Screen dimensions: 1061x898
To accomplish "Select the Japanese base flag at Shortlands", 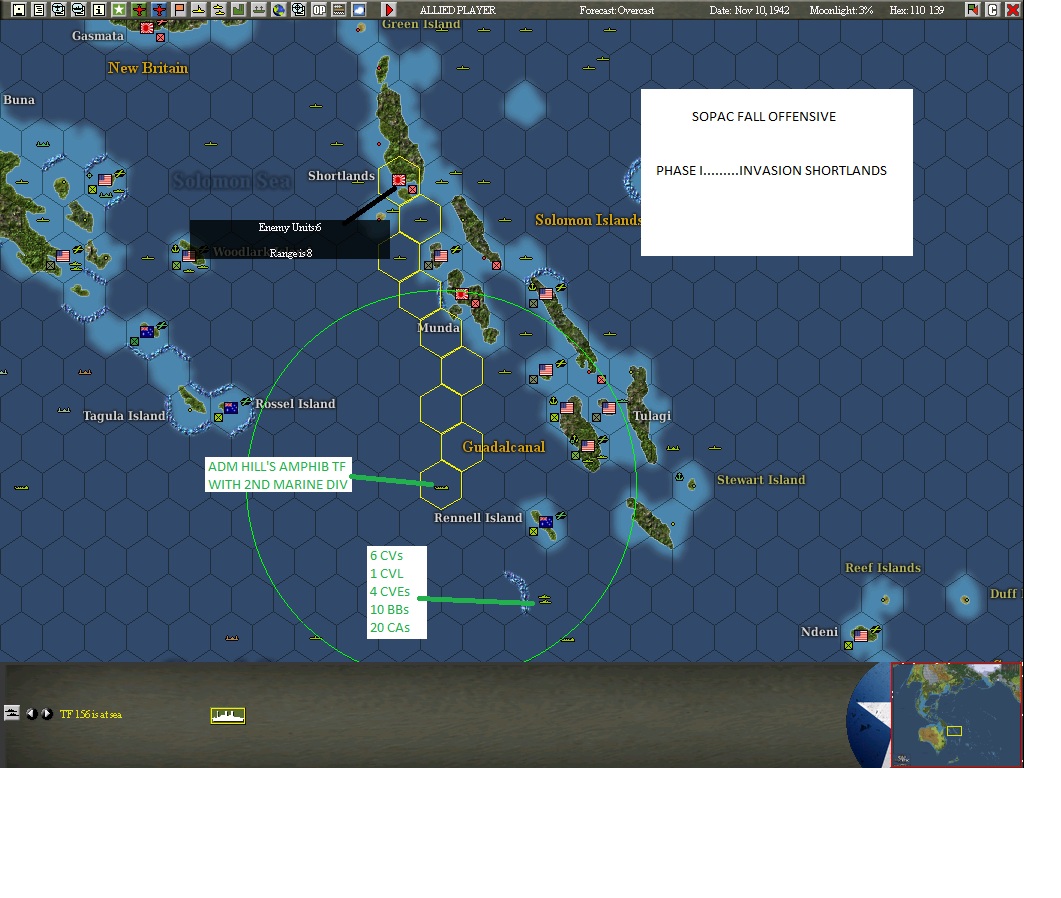I will pos(399,180).
